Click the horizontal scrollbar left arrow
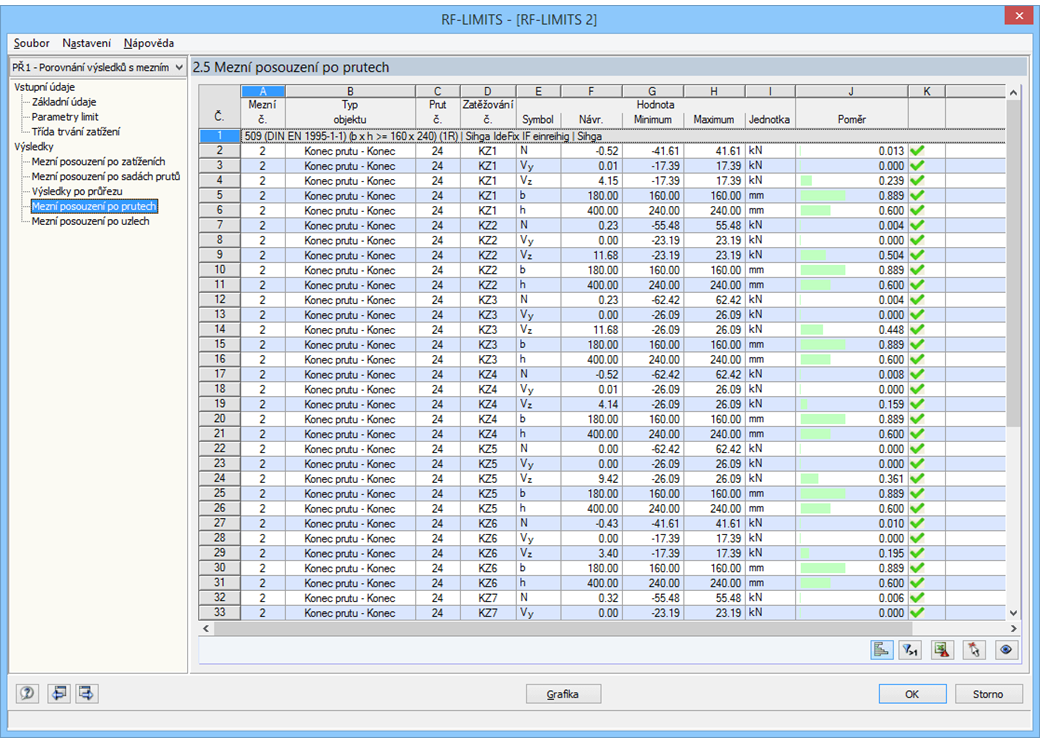Screen dimensions: 1040x744 (x=206, y=628)
